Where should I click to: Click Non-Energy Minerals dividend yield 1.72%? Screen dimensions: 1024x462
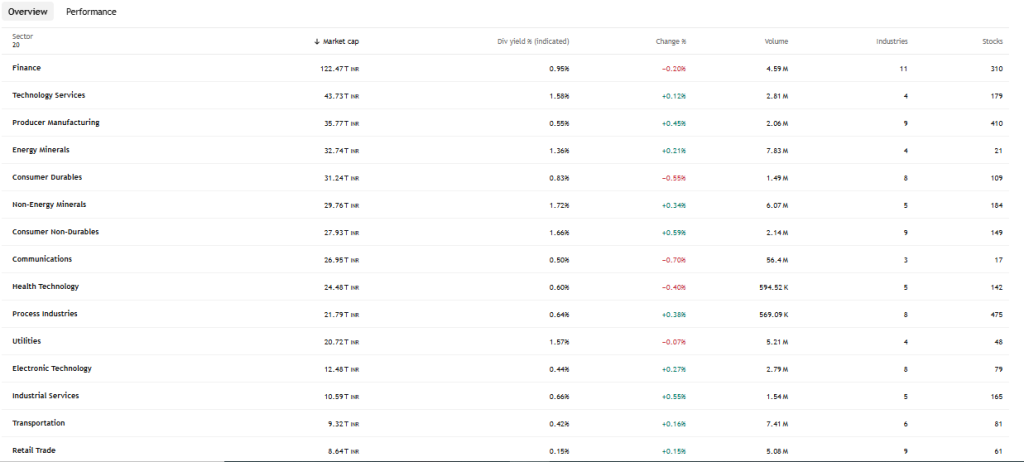559,205
